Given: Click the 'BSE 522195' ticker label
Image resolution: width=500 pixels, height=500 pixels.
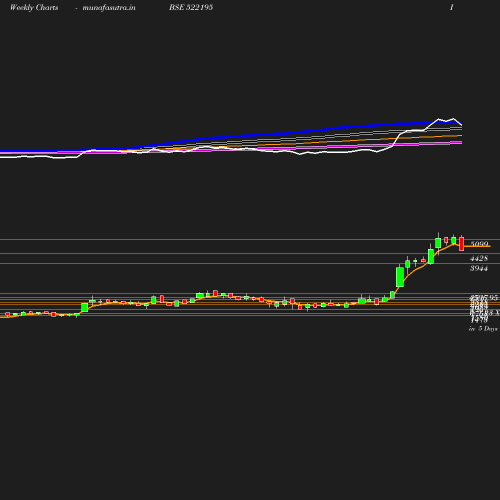Looking at the screenshot, I should [191, 7].
